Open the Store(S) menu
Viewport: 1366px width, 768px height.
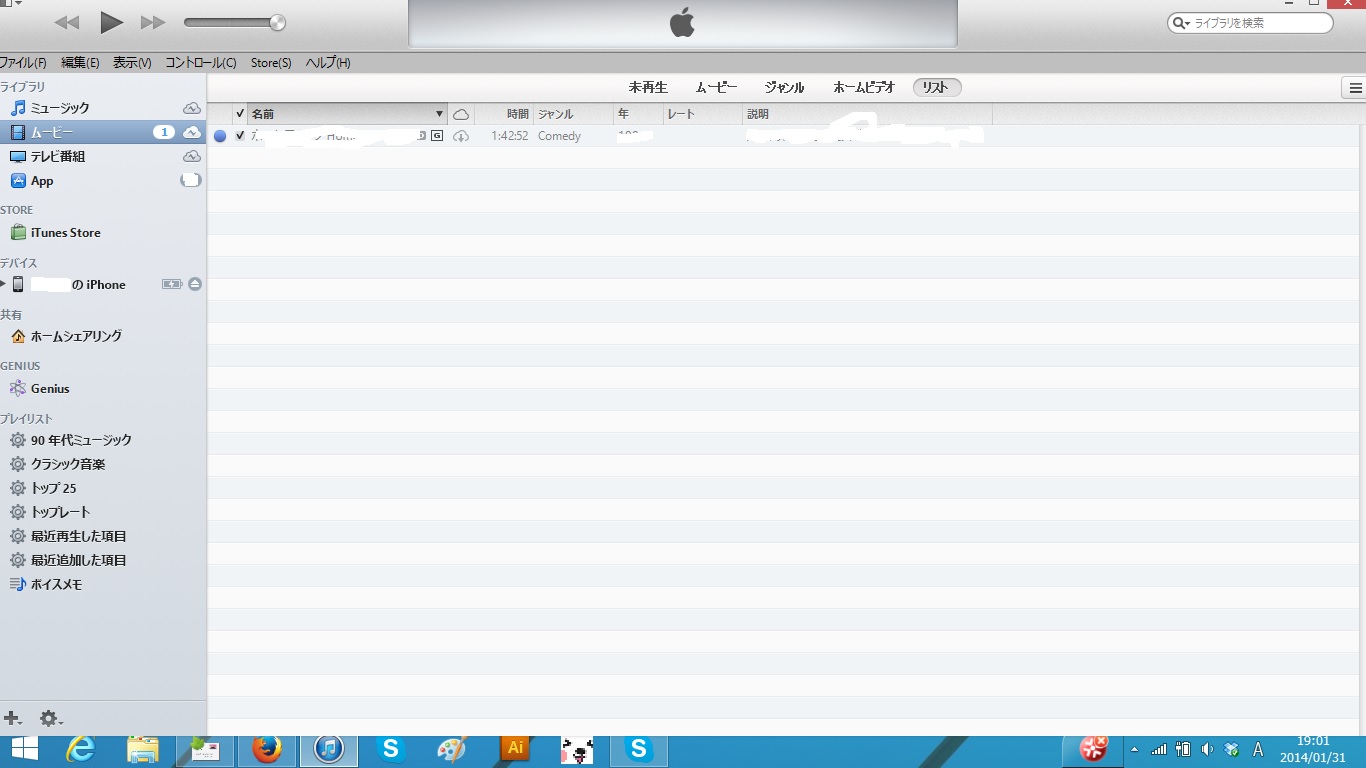[271, 63]
